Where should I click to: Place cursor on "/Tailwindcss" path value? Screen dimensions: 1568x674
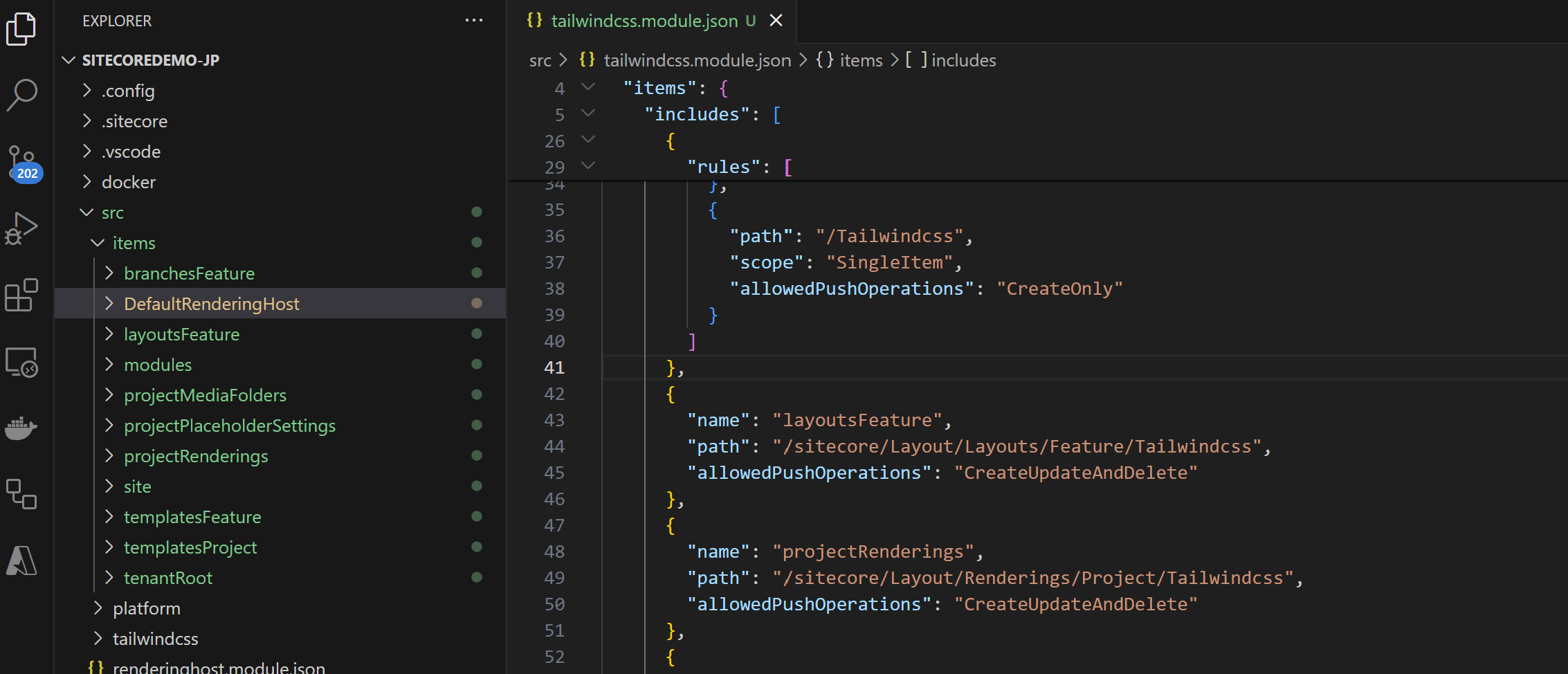(889, 236)
